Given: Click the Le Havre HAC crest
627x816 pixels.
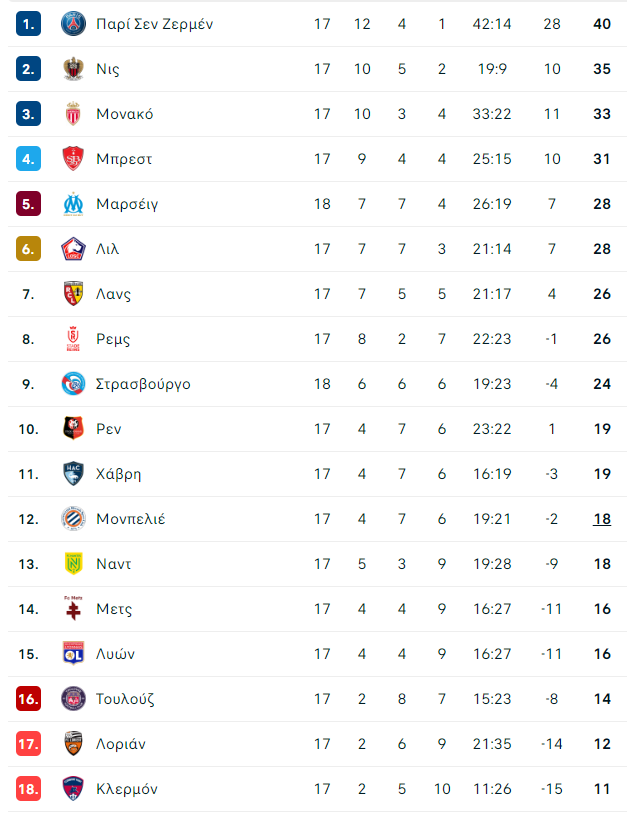Looking at the screenshot, I should coord(73,474).
